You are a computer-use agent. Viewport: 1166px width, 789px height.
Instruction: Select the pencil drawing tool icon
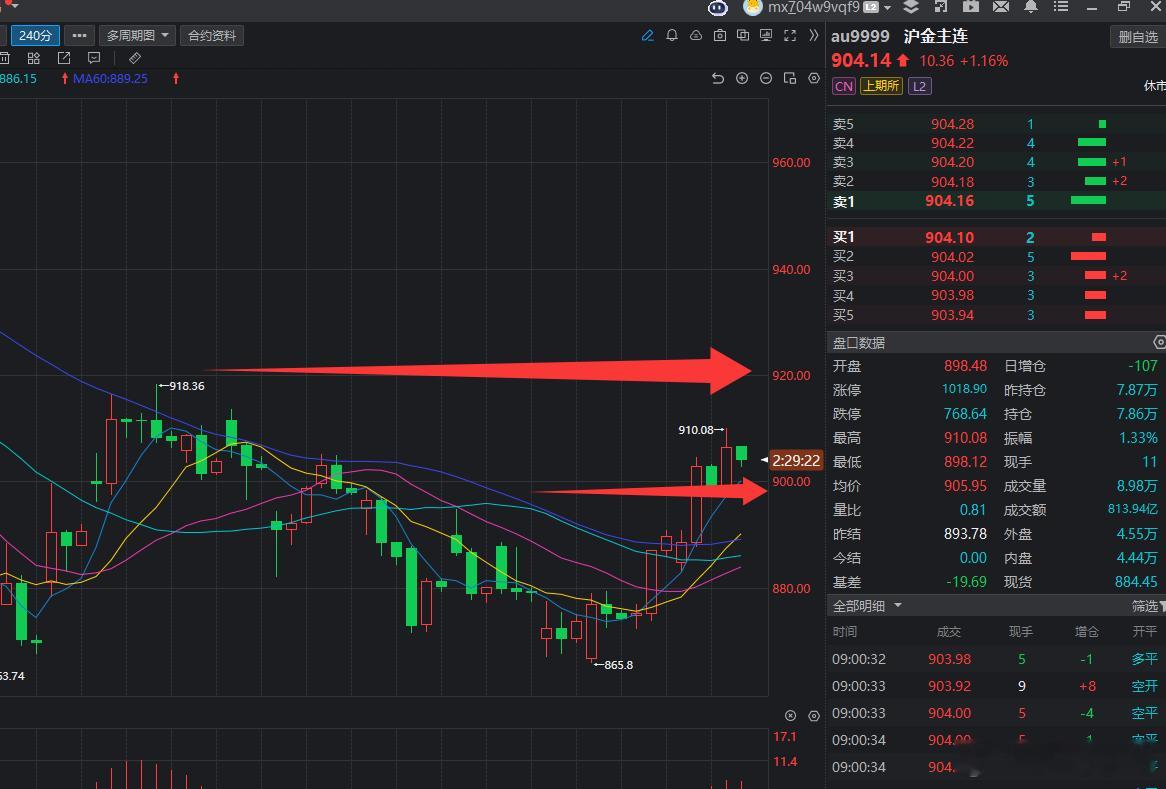pos(648,36)
